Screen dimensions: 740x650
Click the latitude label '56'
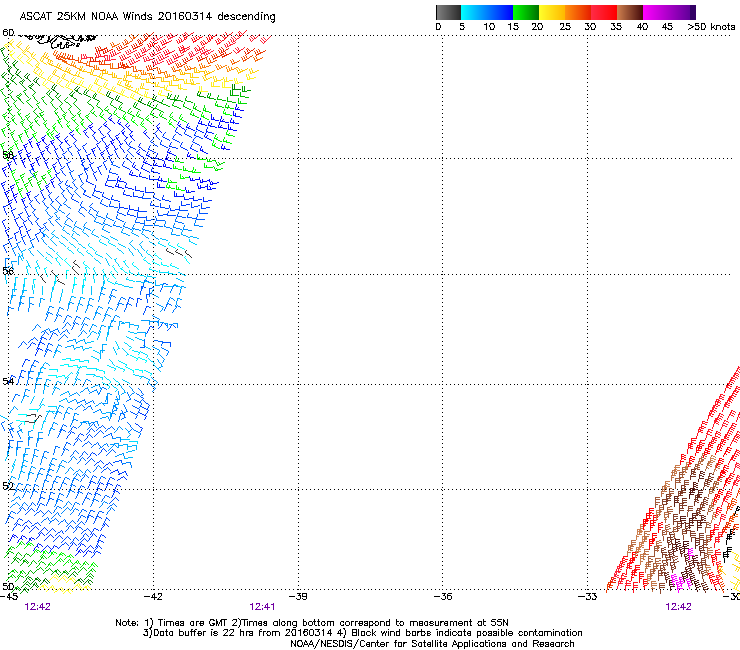8,271
